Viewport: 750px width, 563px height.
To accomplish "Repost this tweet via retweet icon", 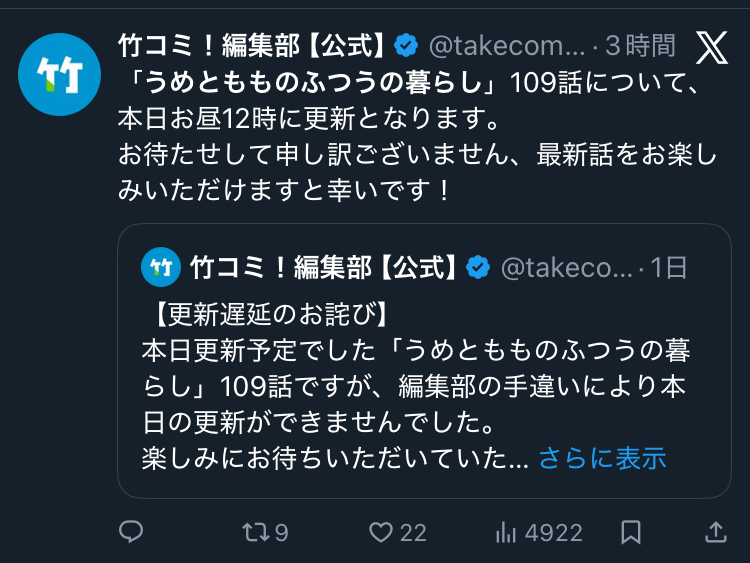I will [256, 532].
